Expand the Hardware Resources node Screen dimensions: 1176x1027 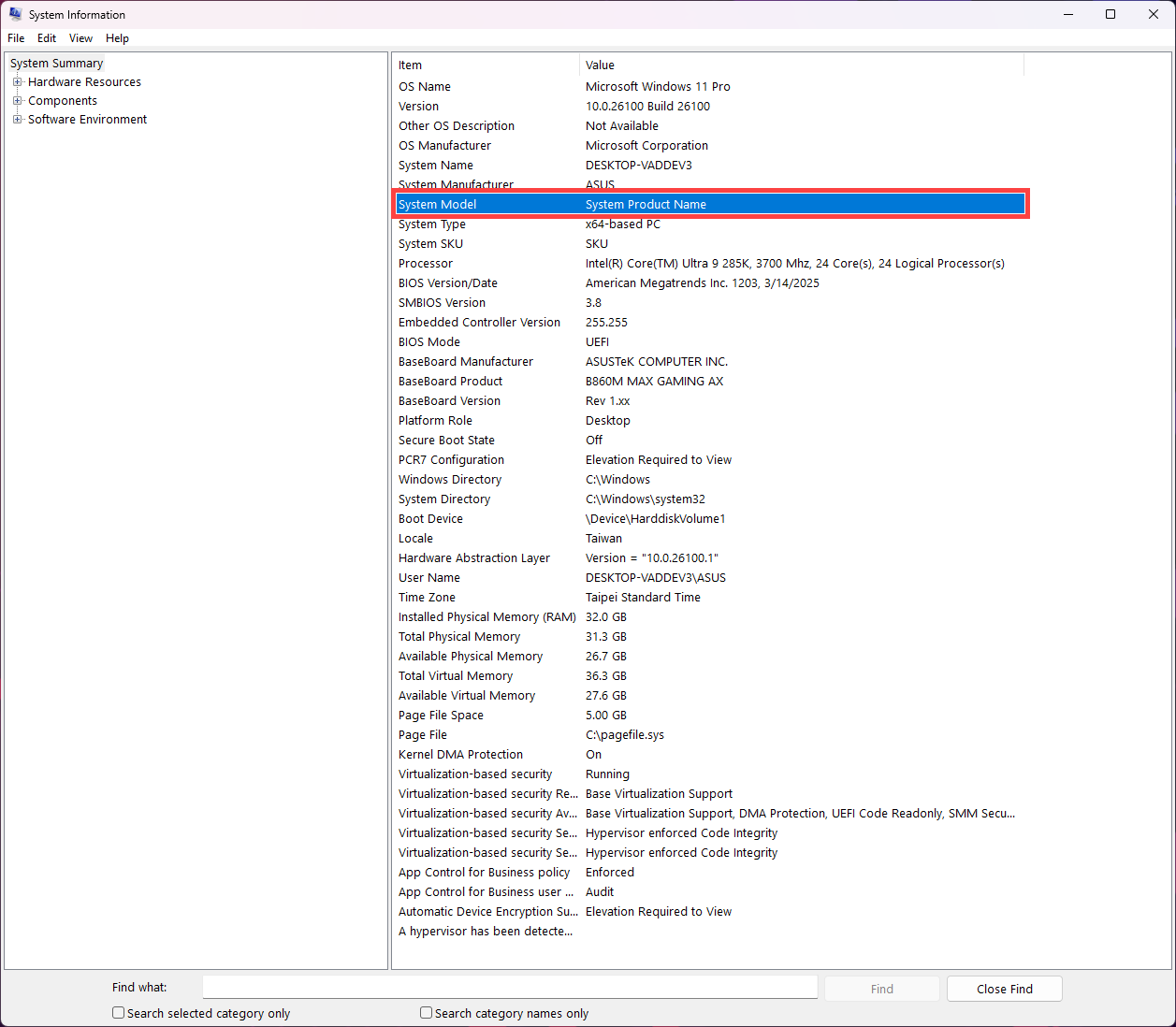pos(17,82)
